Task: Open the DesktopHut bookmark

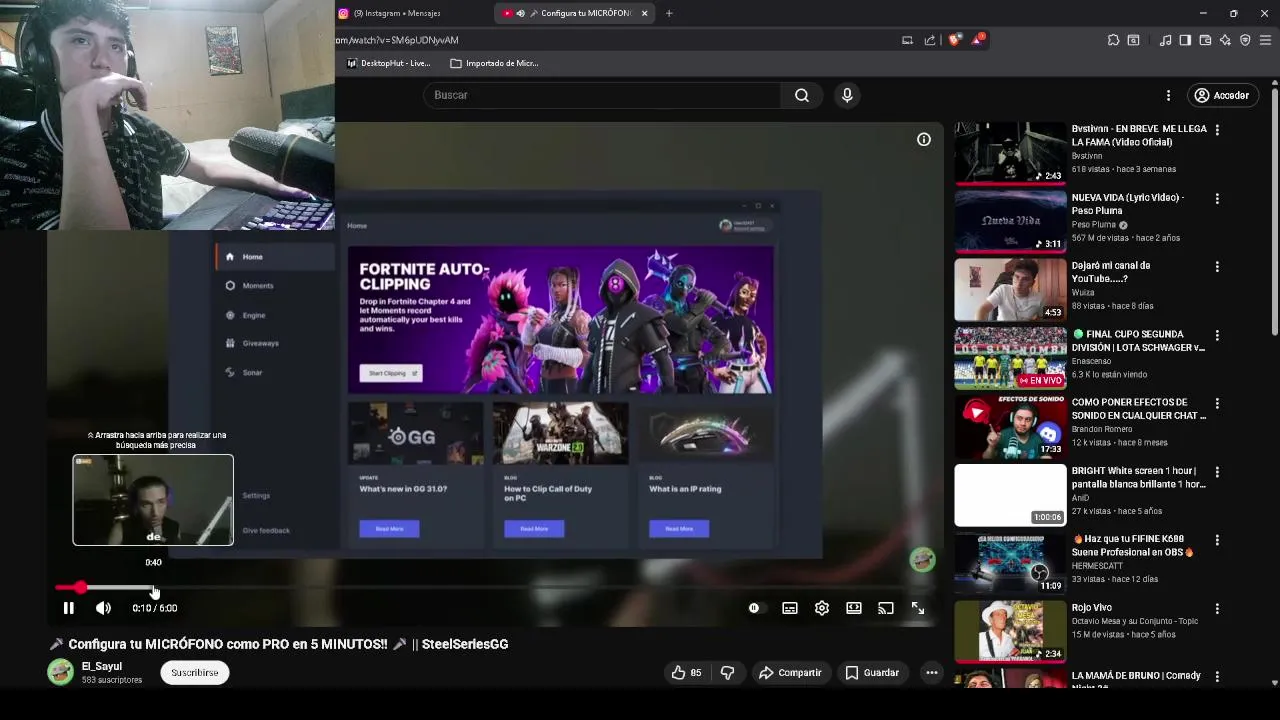Action: click(388, 63)
